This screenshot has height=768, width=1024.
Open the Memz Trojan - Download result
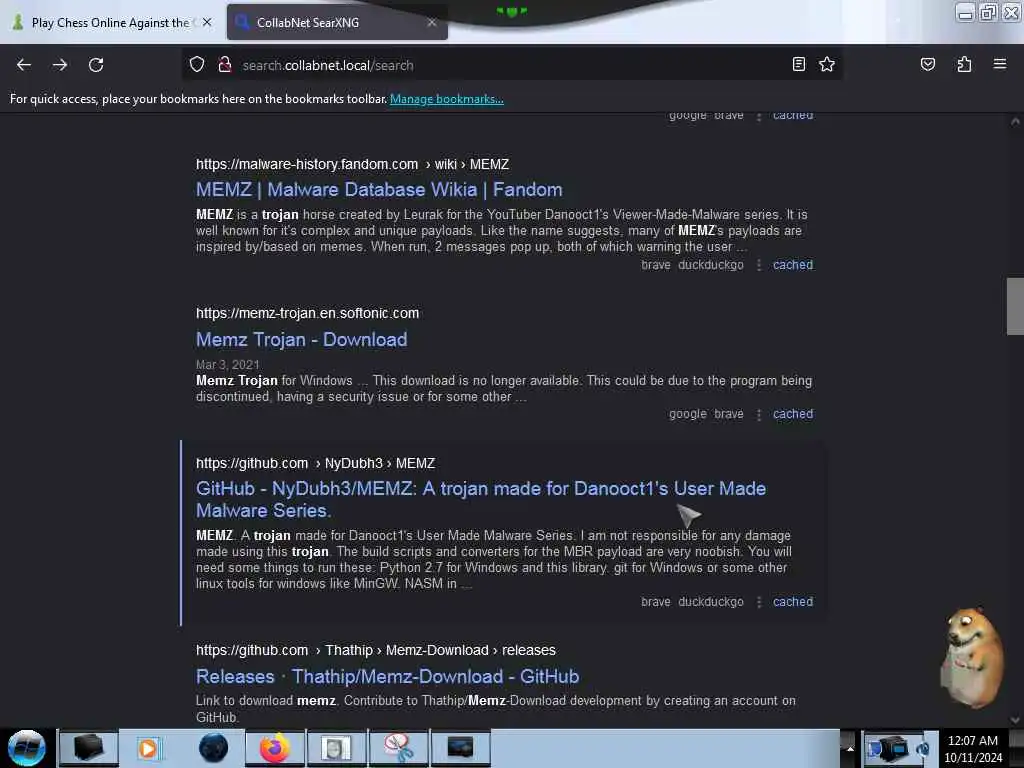coord(302,340)
